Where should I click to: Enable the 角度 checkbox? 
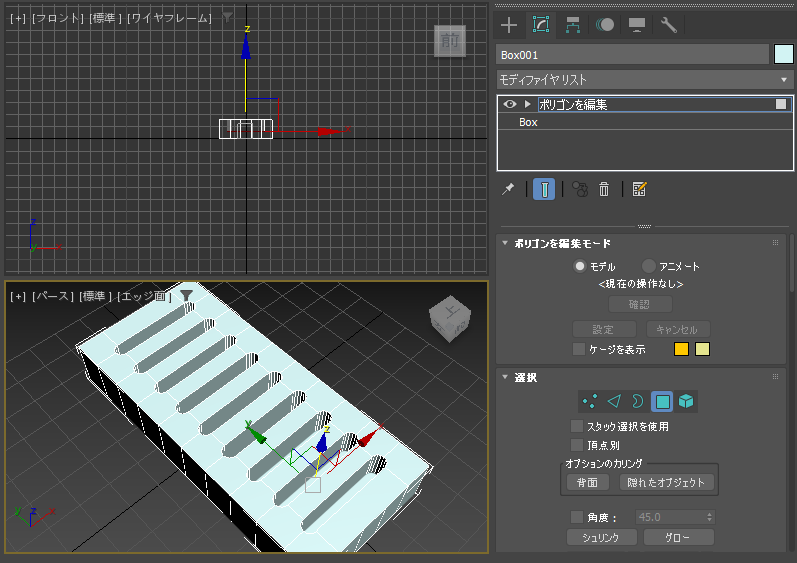(x=577, y=517)
